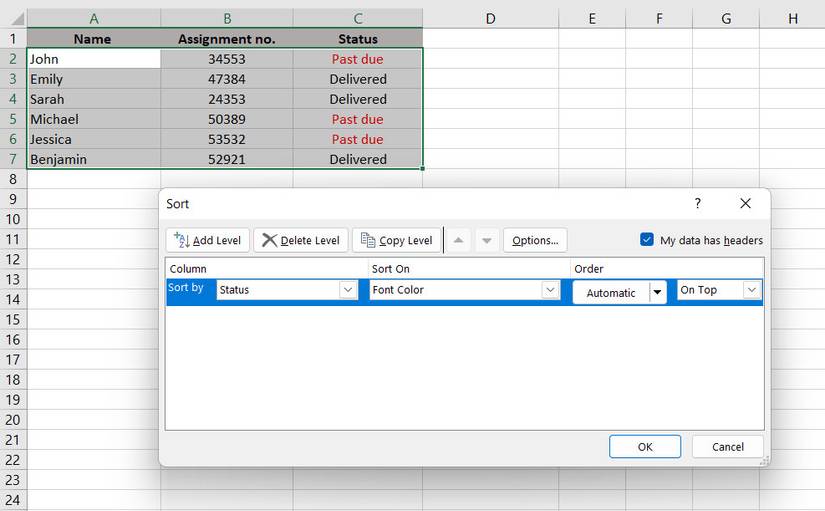The height and width of the screenshot is (511, 825).
Task: Select the Status header cell
Action: pos(357,39)
